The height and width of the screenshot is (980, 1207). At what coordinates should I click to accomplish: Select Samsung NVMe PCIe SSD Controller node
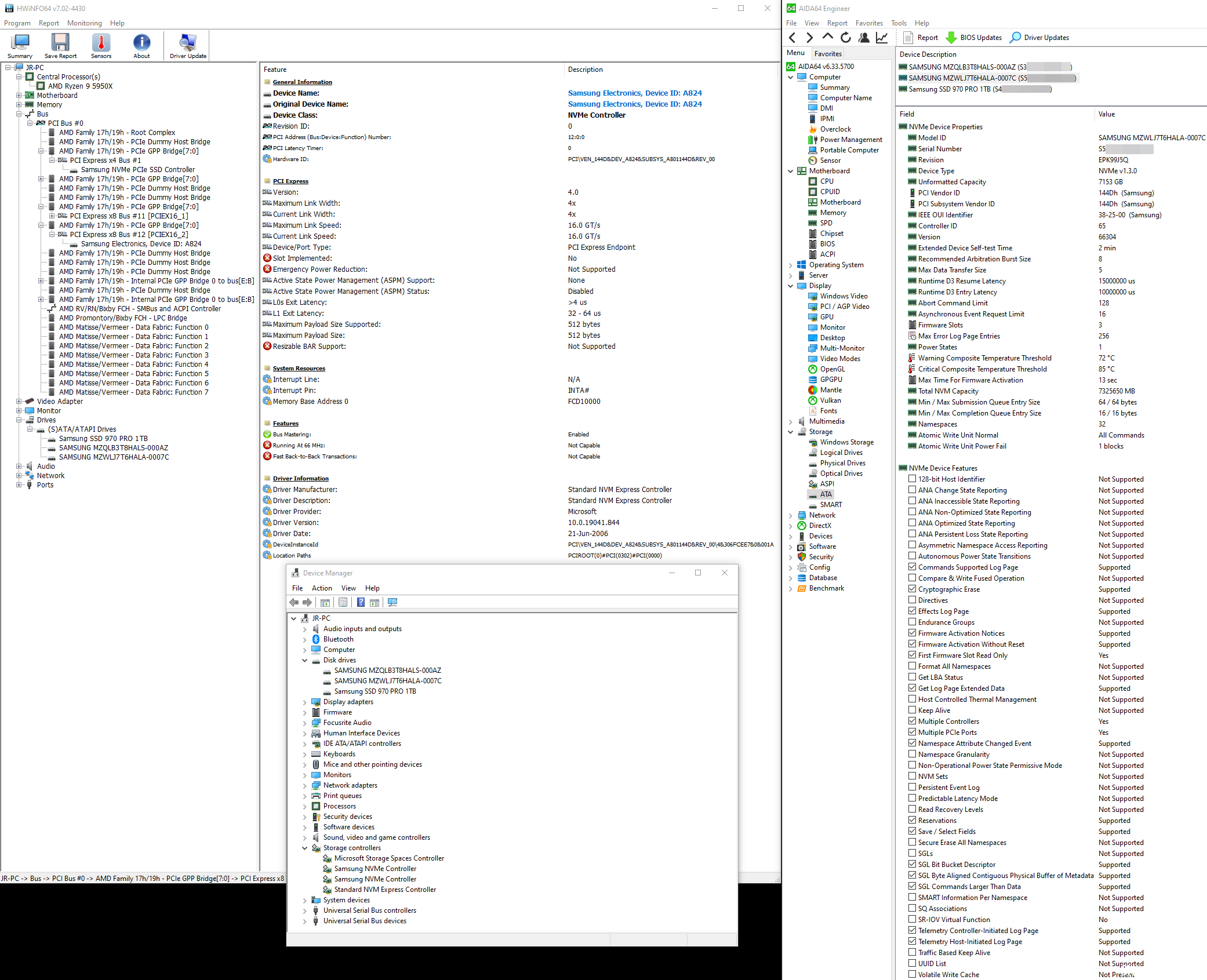(x=138, y=170)
